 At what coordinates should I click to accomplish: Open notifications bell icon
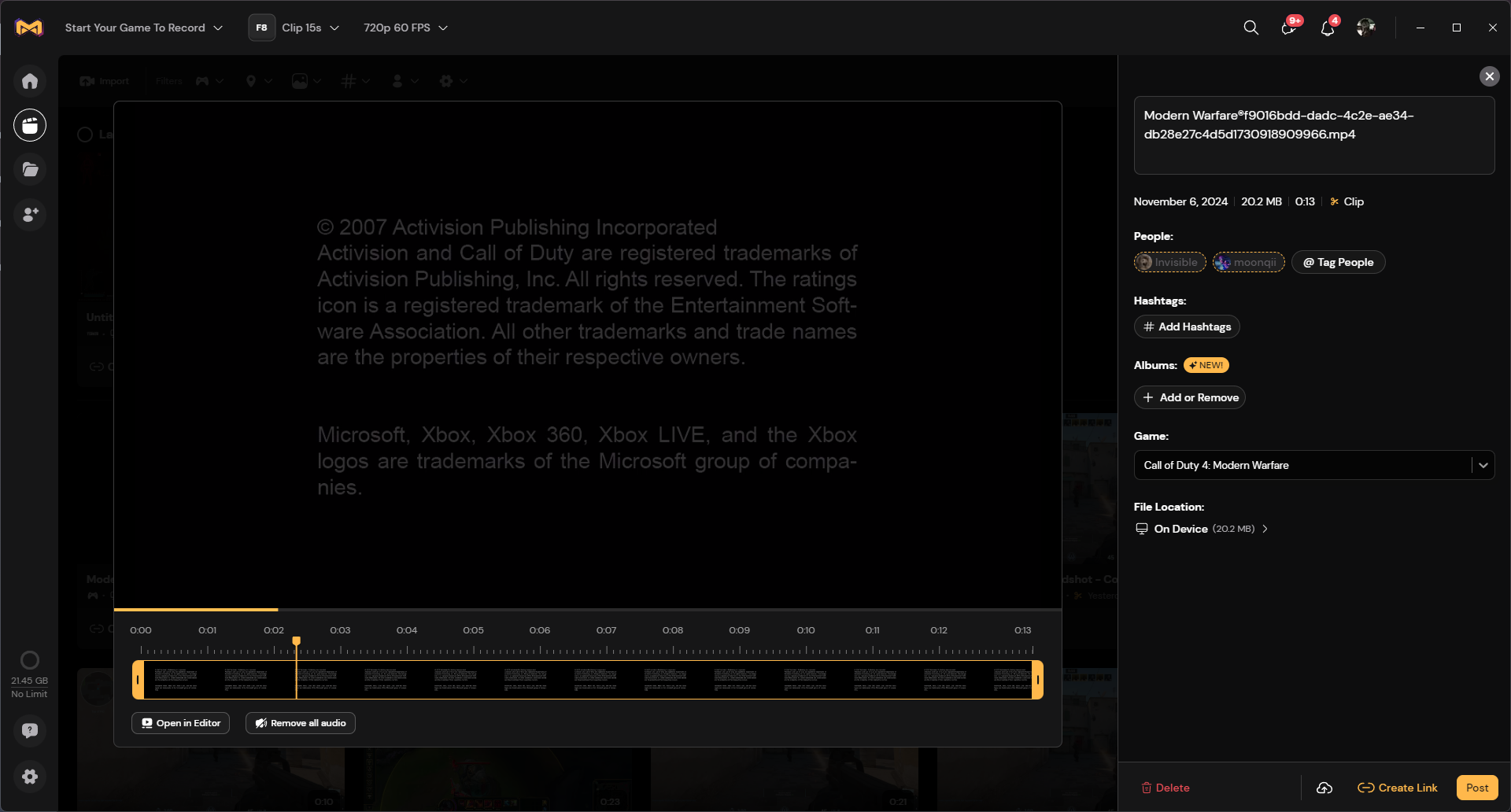(x=1328, y=28)
